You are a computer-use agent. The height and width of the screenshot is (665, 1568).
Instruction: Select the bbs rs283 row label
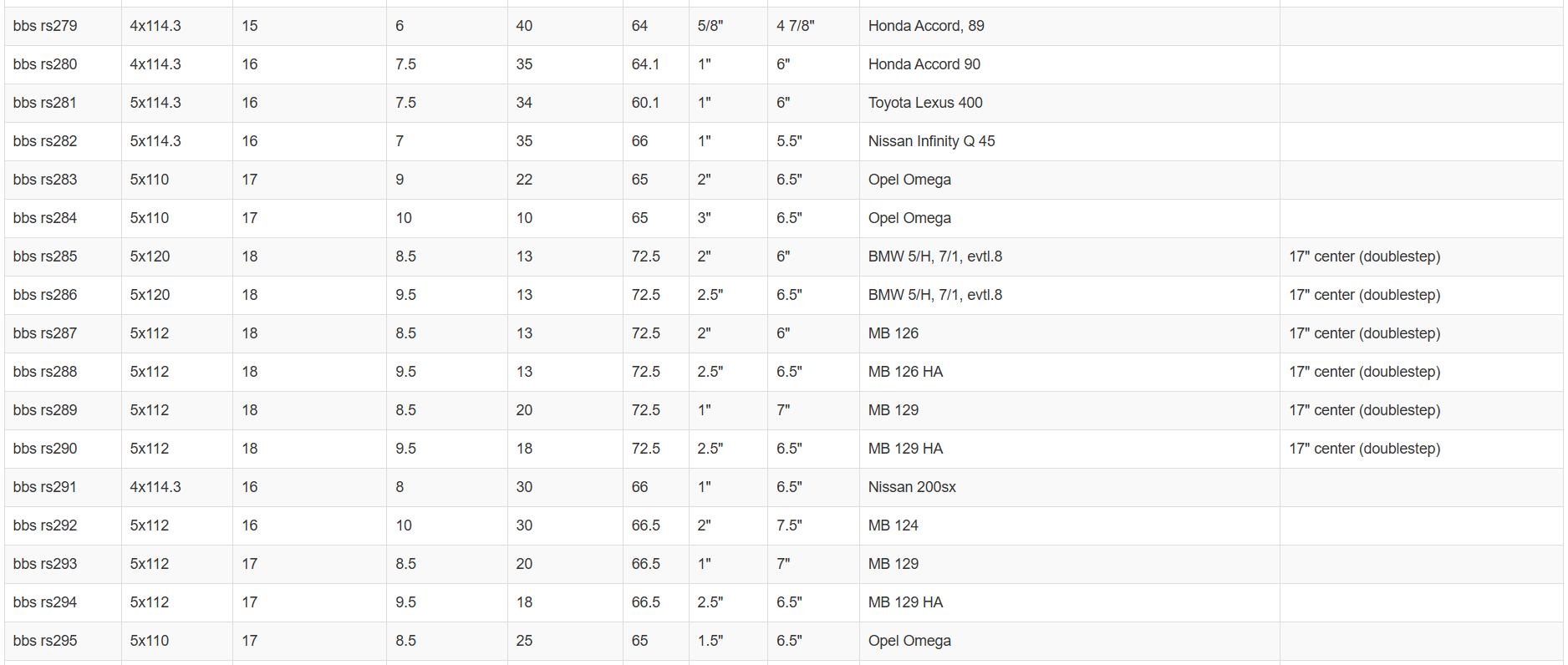pos(63,180)
